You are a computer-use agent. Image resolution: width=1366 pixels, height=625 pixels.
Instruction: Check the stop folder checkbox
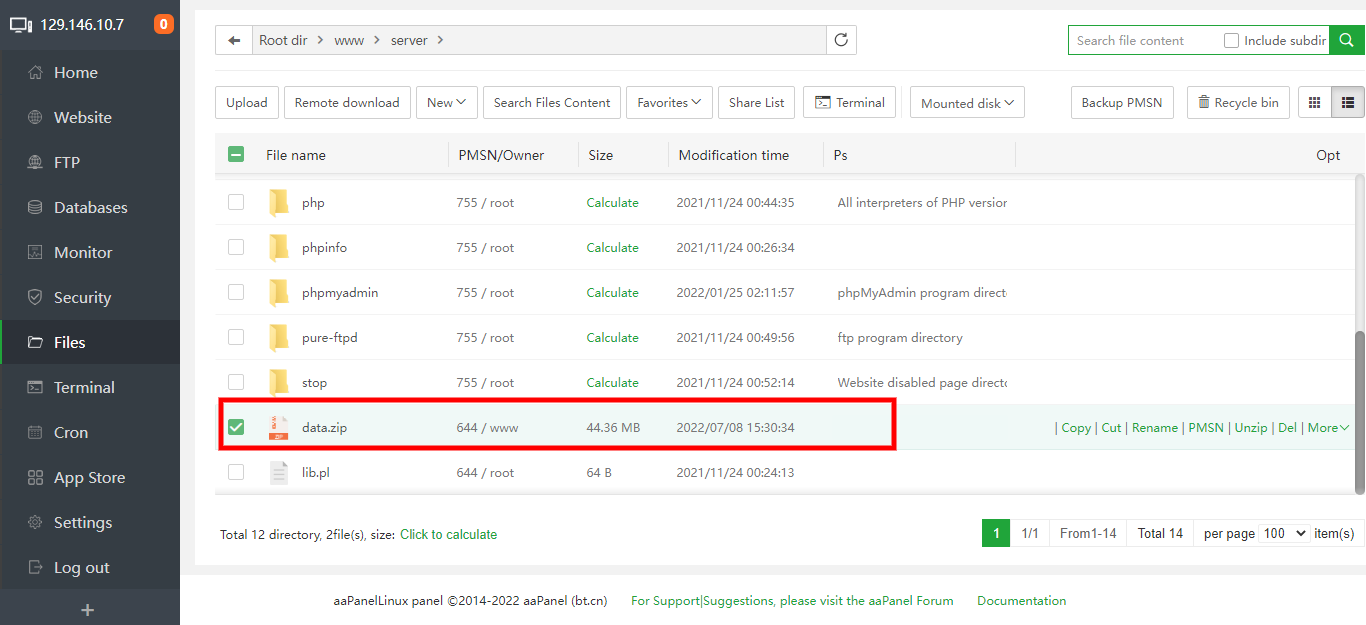(236, 382)
